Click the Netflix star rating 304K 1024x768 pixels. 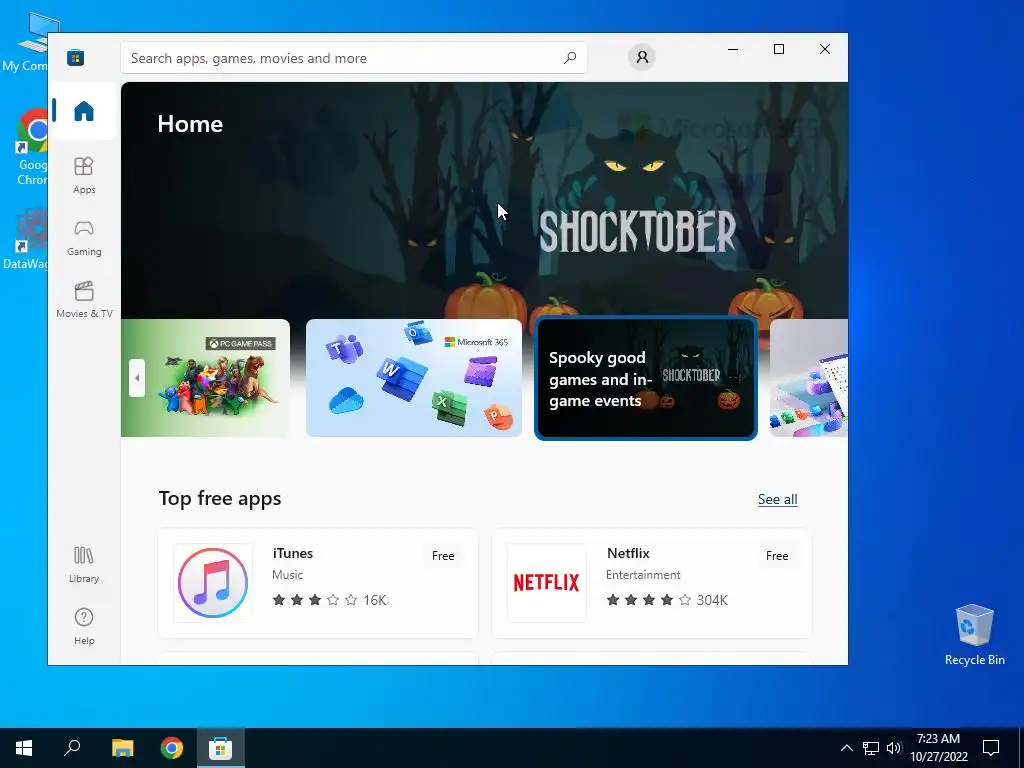(x=667, y=600)
